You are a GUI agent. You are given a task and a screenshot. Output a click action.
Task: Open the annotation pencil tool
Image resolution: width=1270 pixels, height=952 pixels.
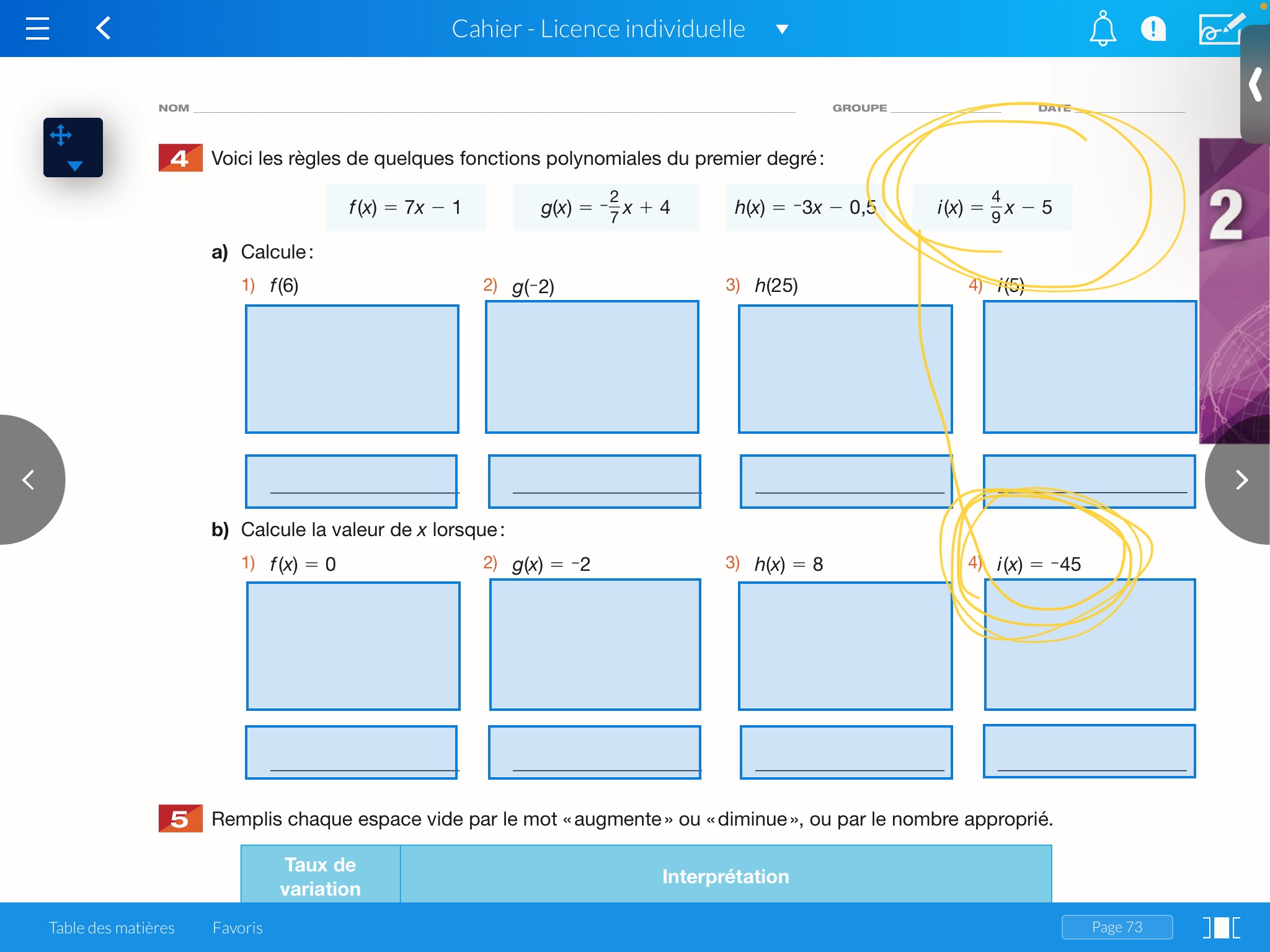1220,29
